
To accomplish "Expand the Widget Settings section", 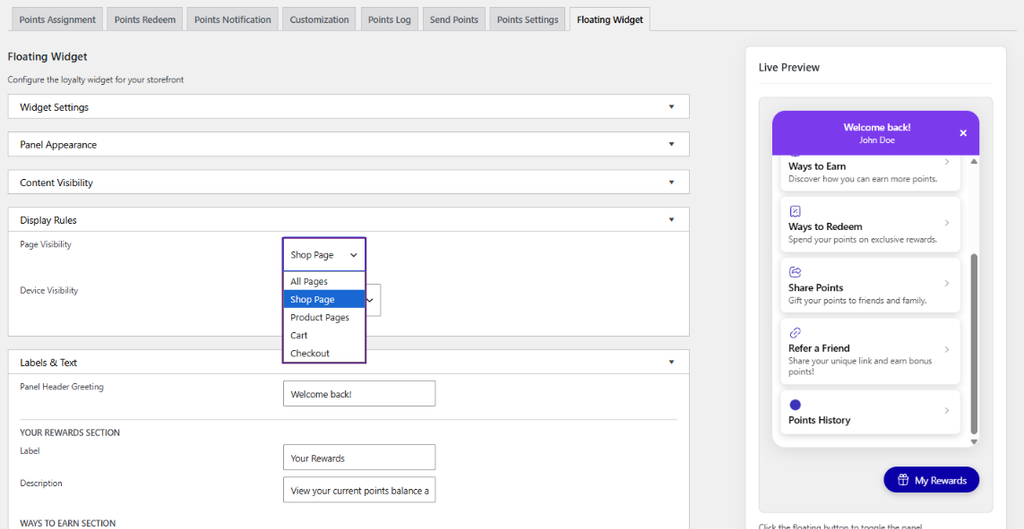I will (348, 106).
